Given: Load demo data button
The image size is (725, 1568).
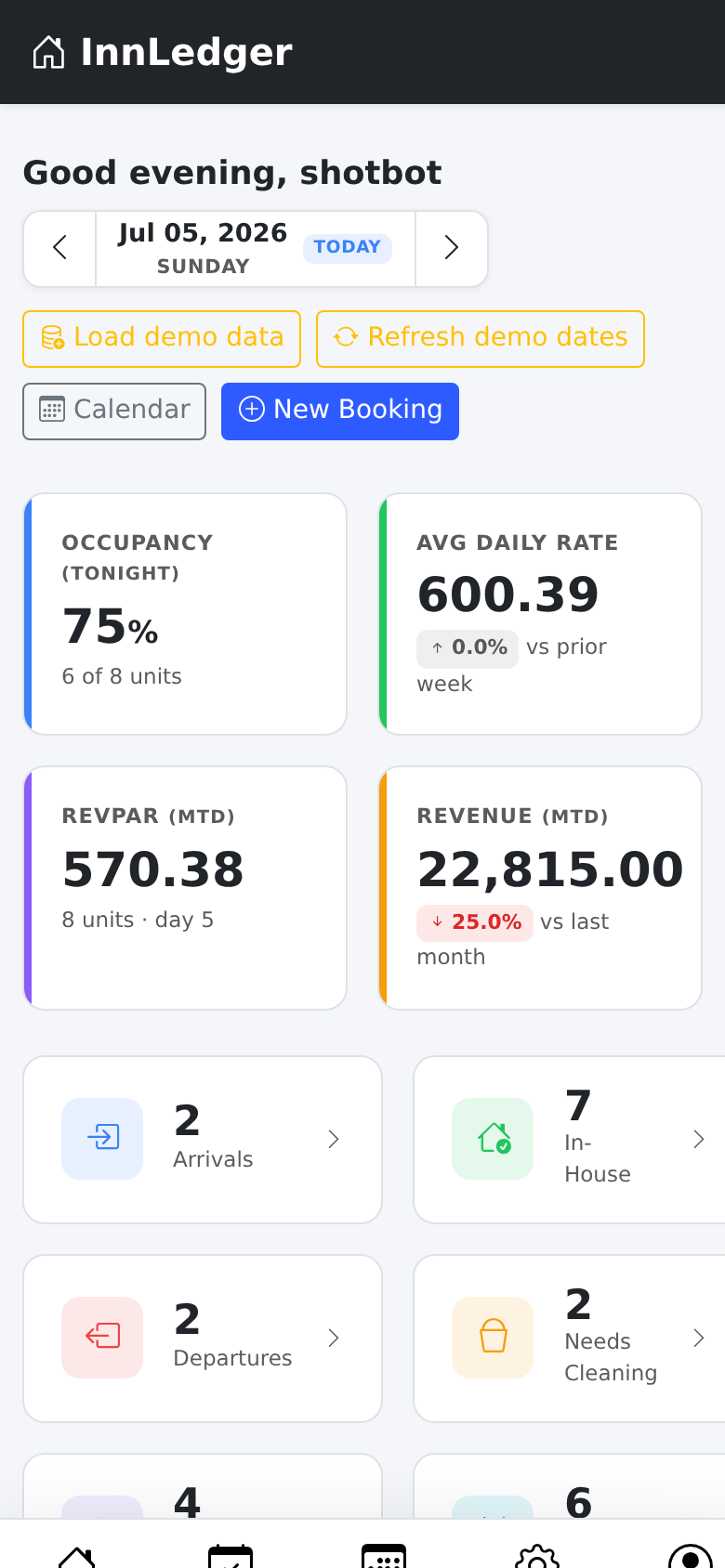Looking at the screenshot, I should click(162, 338).
